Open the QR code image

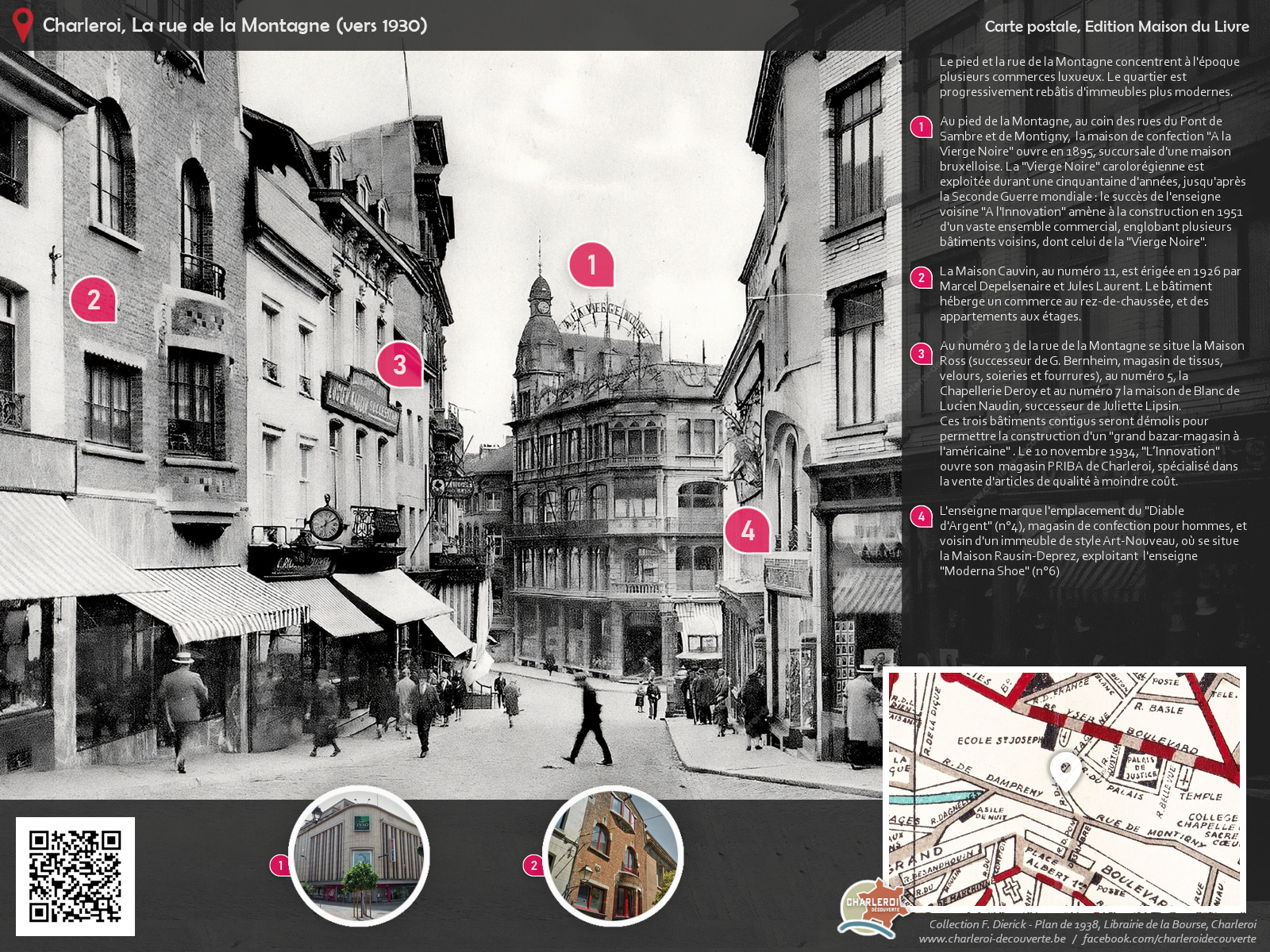coord(75,876)
